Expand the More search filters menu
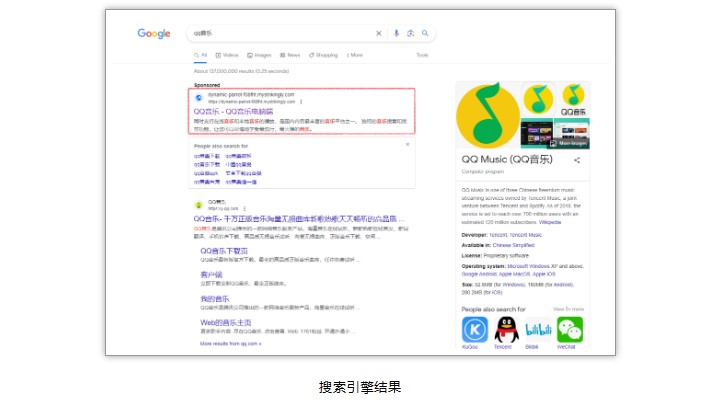701x414 pixels. 354,55
